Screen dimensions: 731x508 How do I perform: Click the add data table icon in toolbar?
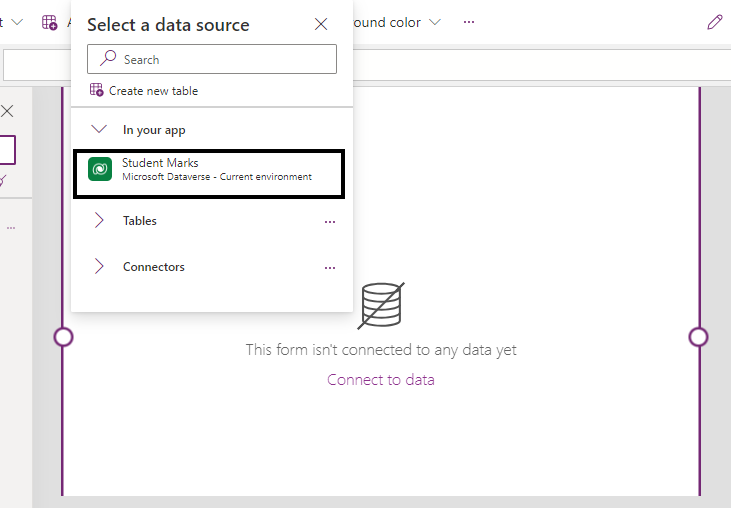pos(50,22)
